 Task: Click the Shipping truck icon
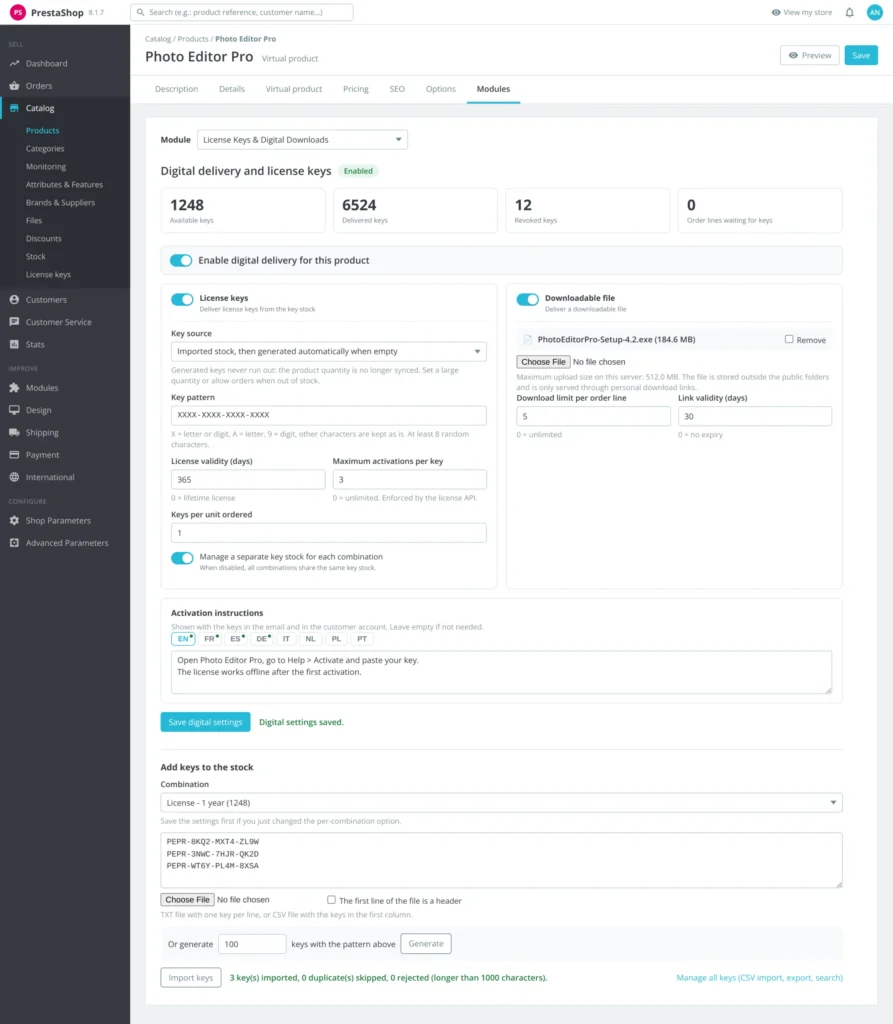[x=14, y=432]
